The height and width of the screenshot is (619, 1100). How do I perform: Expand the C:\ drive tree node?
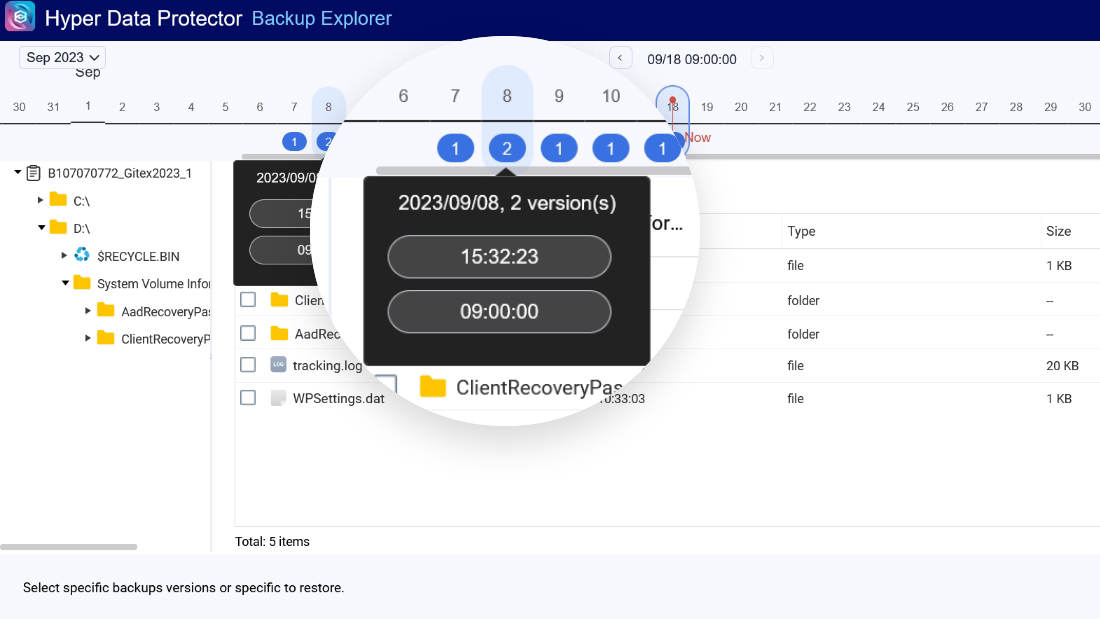41,201
